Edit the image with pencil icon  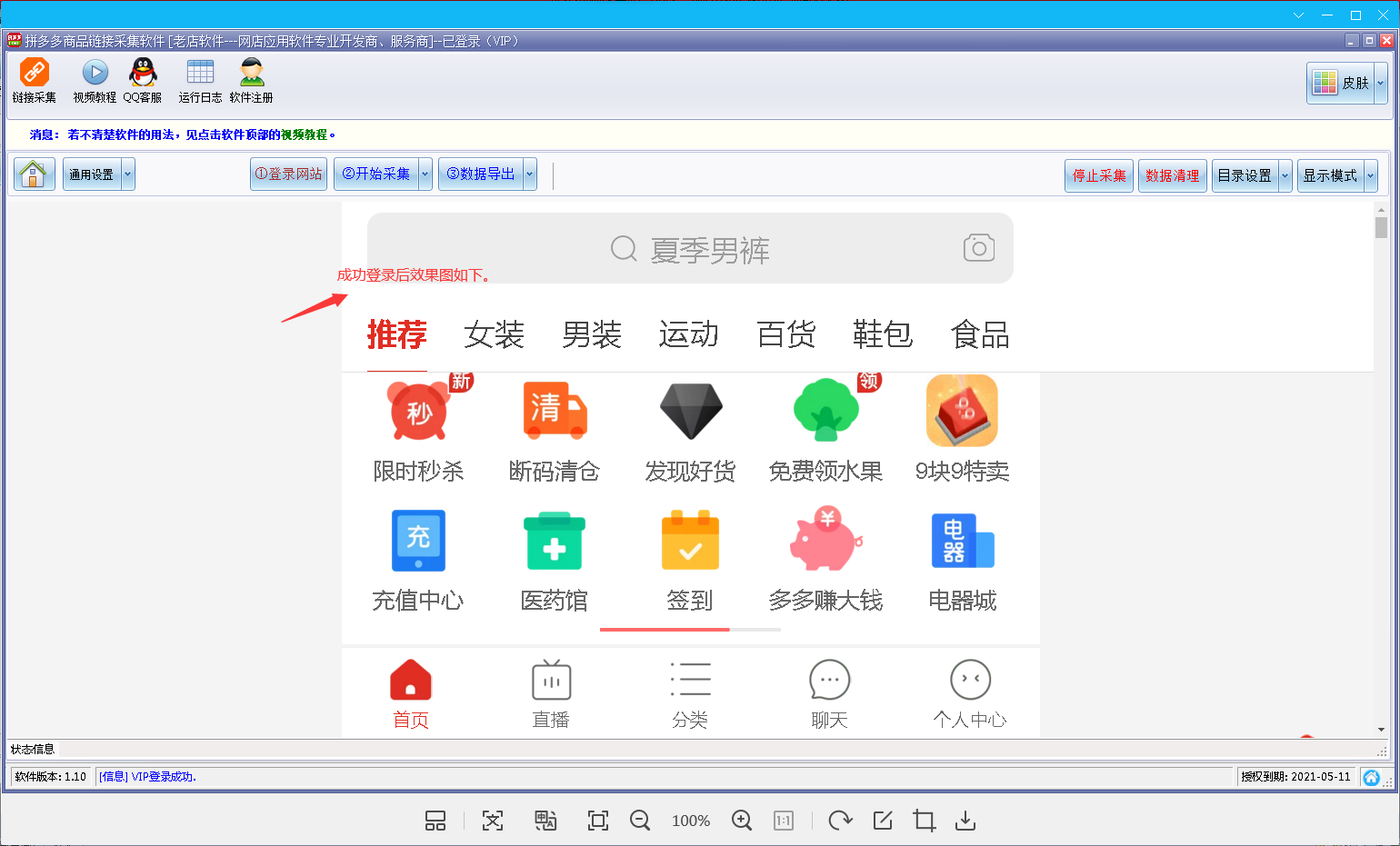(x=883, y=821)
